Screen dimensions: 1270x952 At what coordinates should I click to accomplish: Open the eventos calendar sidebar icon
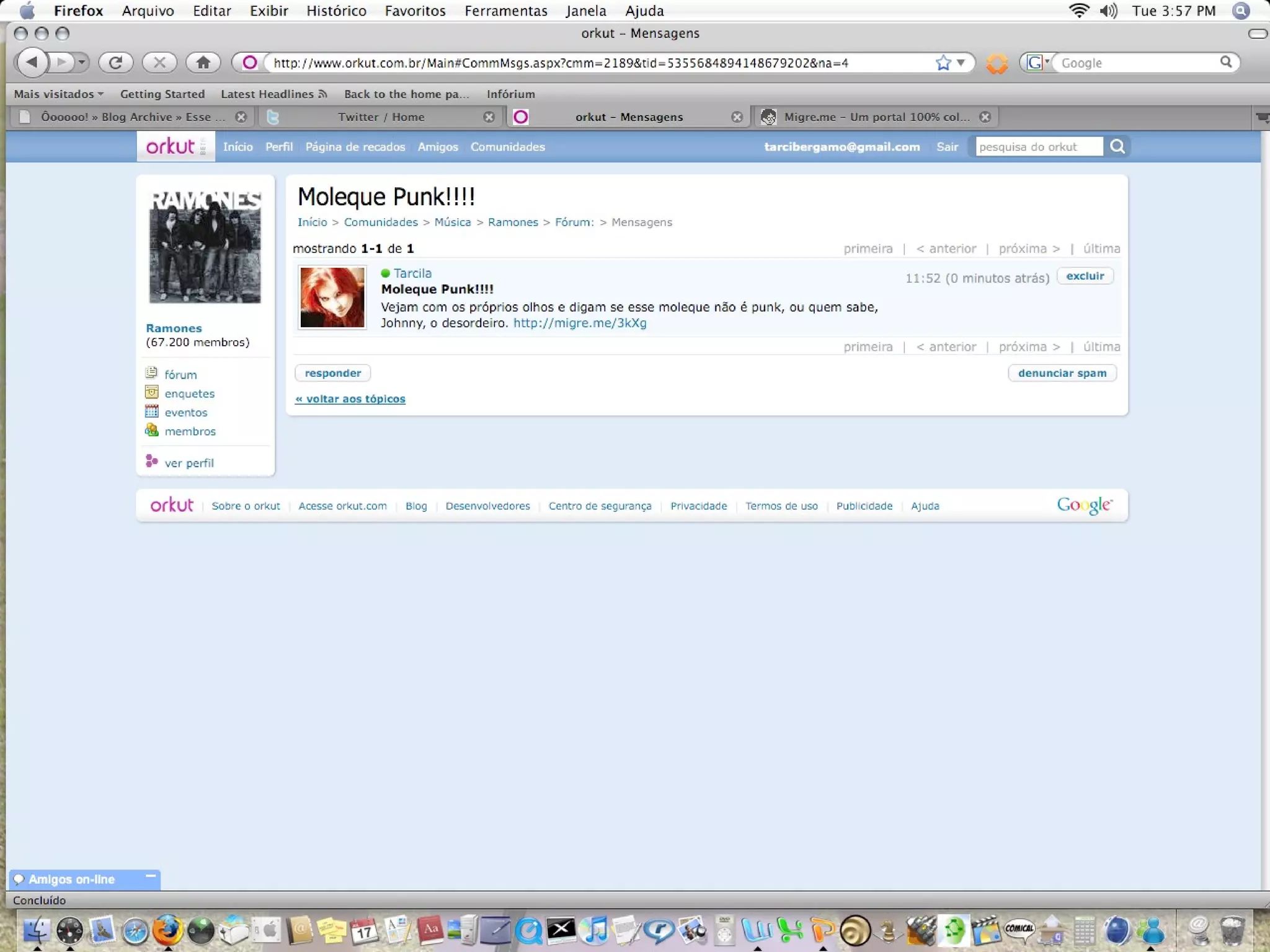pos(151,412)
